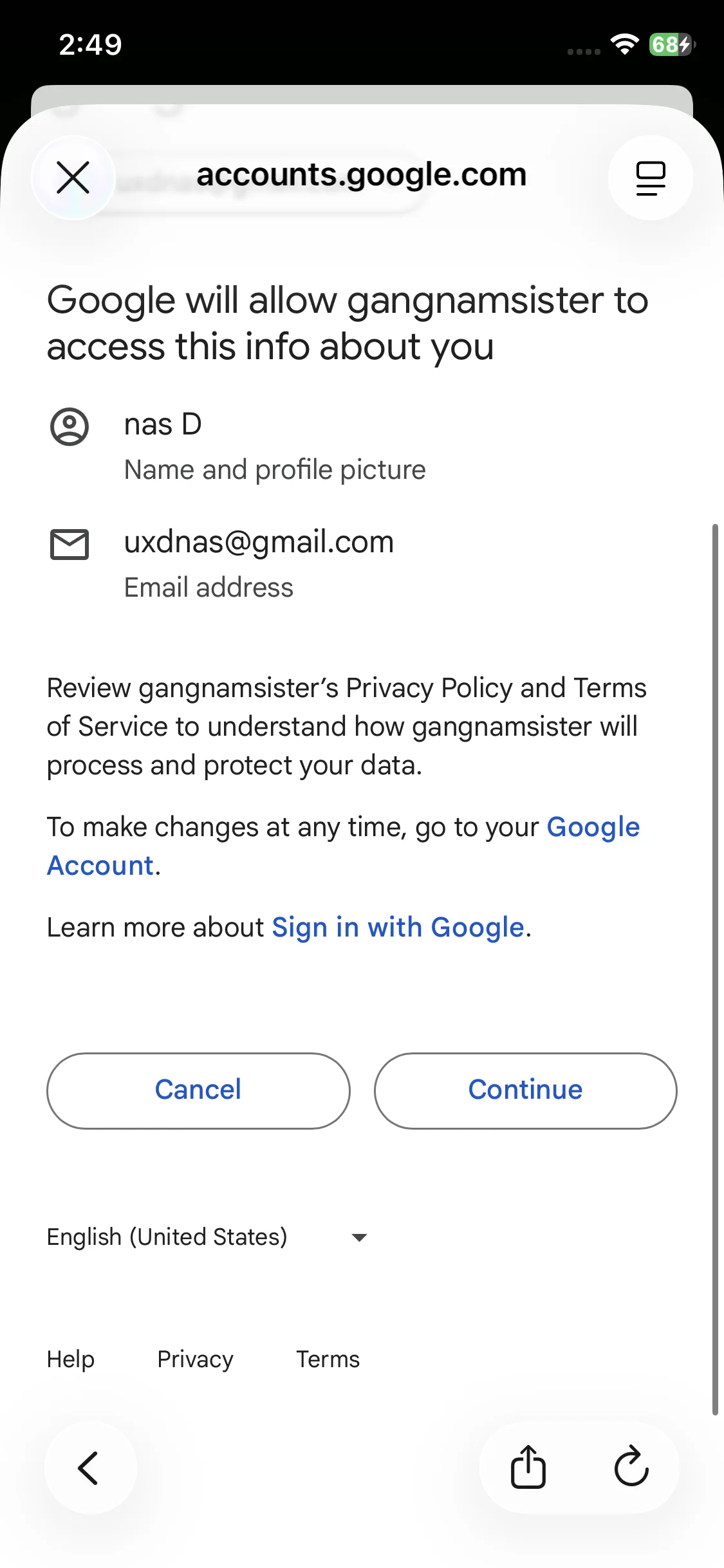
Task: Reload the page with refresh icon
Action: tap(631, 1468)
